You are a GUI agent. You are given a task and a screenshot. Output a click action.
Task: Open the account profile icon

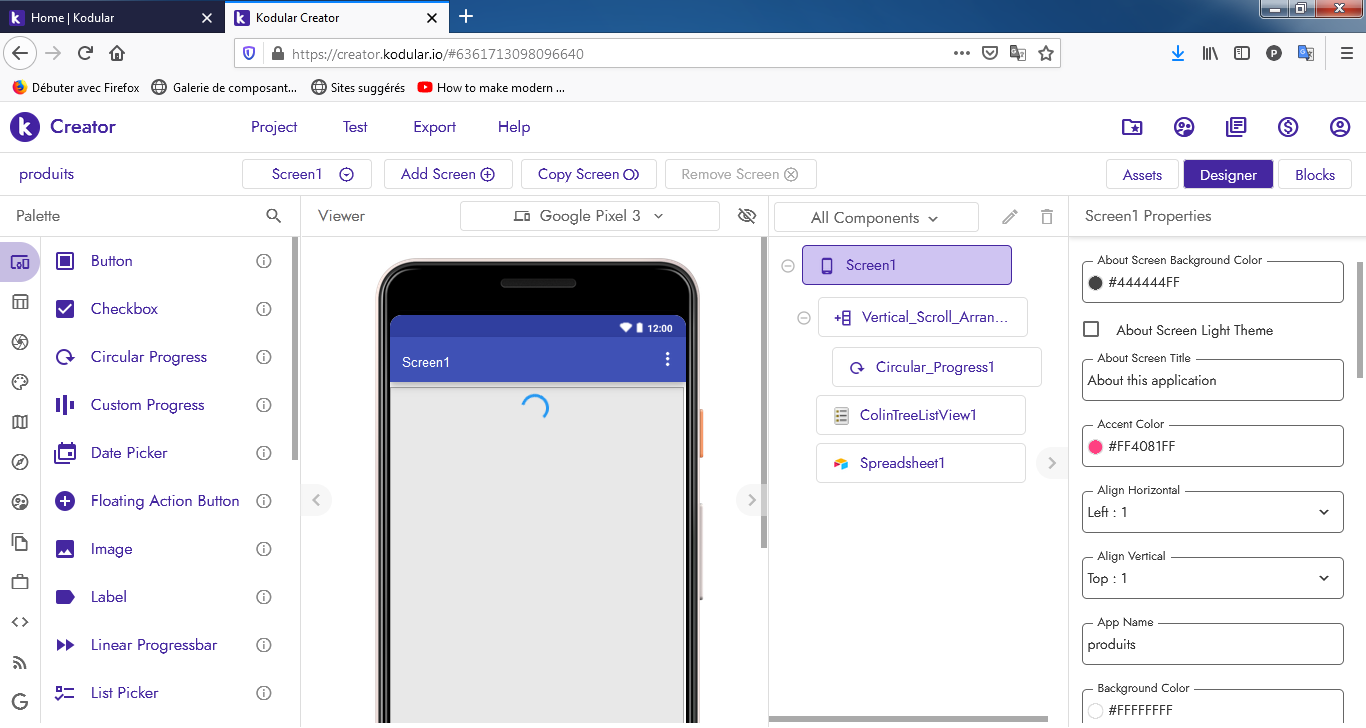(x=1340, y=127)
